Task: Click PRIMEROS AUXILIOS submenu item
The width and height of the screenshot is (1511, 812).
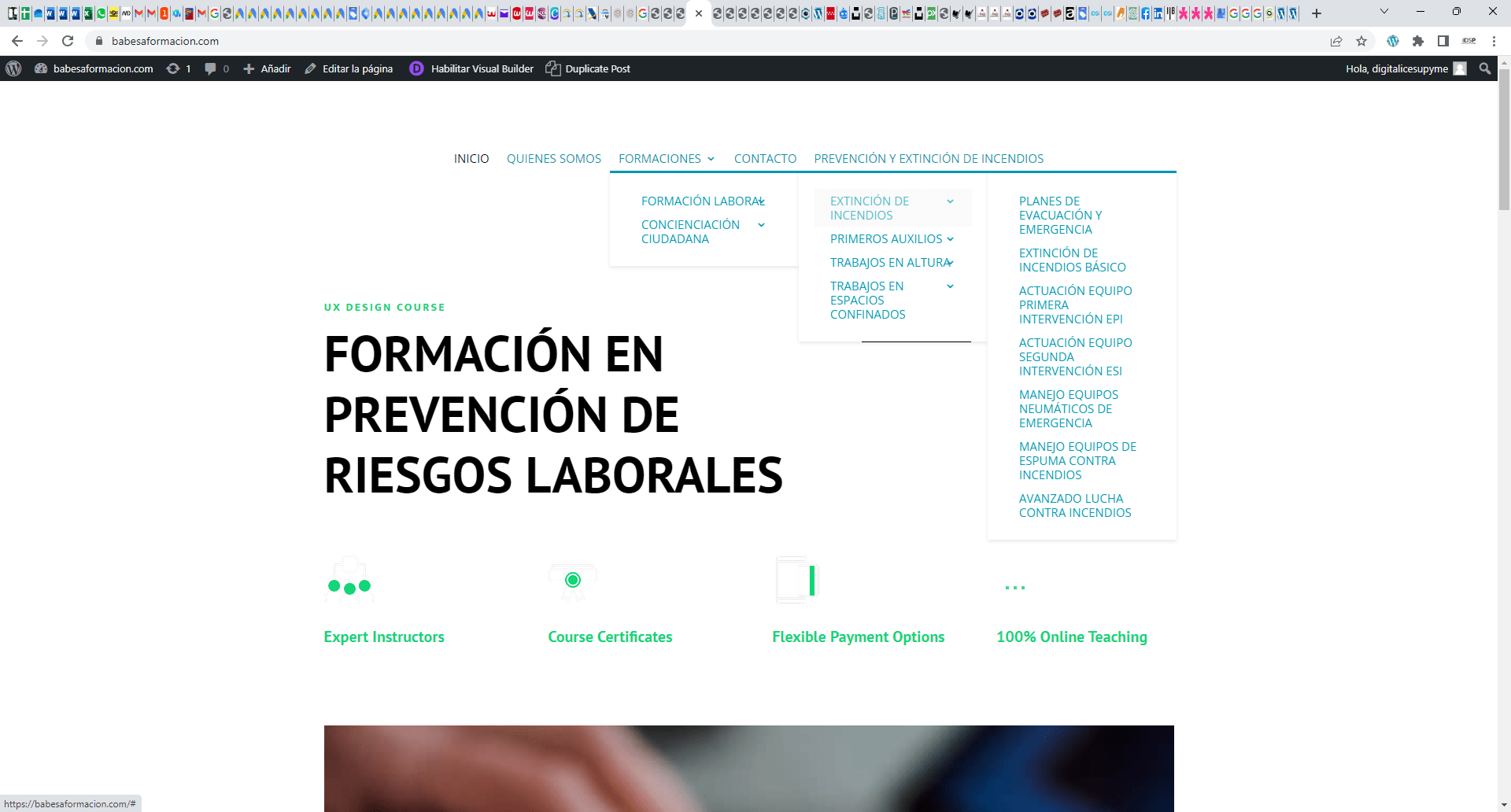Action: click(x=886, y=239)
